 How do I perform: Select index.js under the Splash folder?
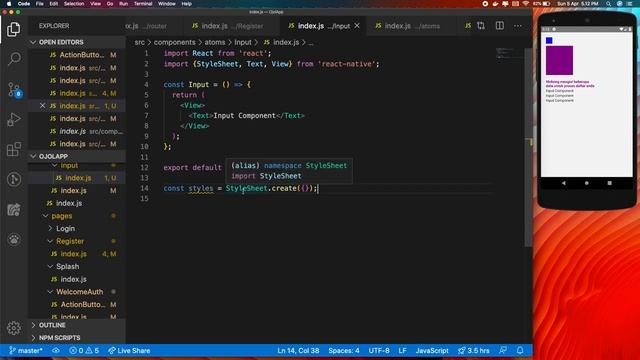point(77,279)
